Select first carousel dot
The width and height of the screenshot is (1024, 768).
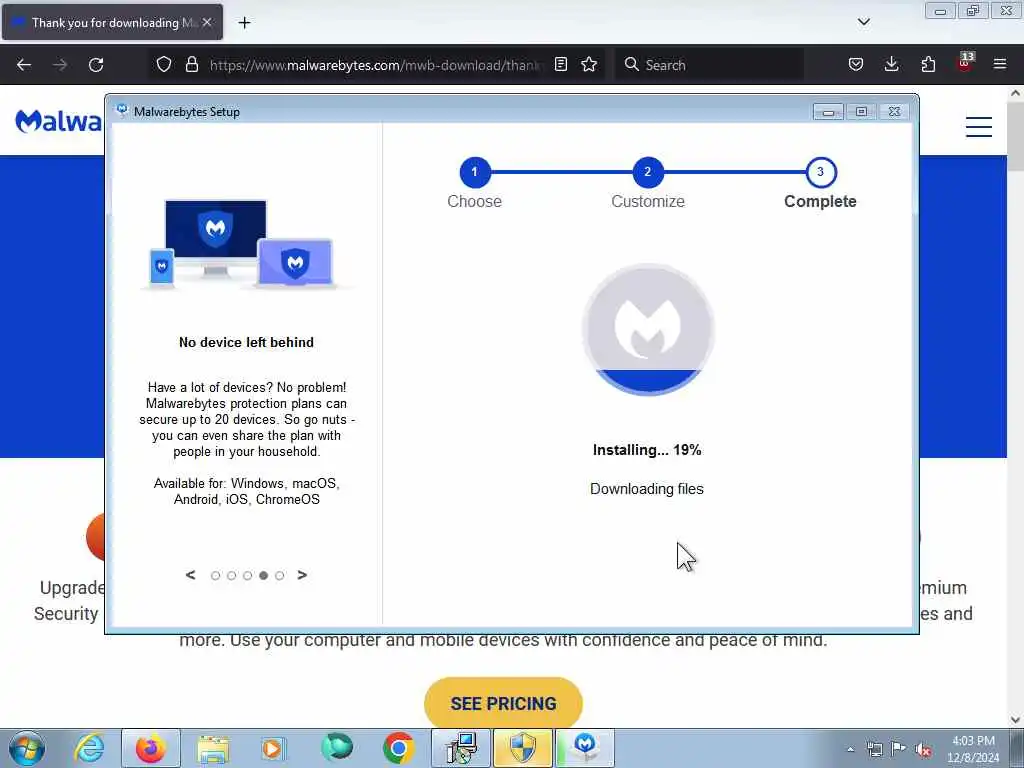(216, 575)
